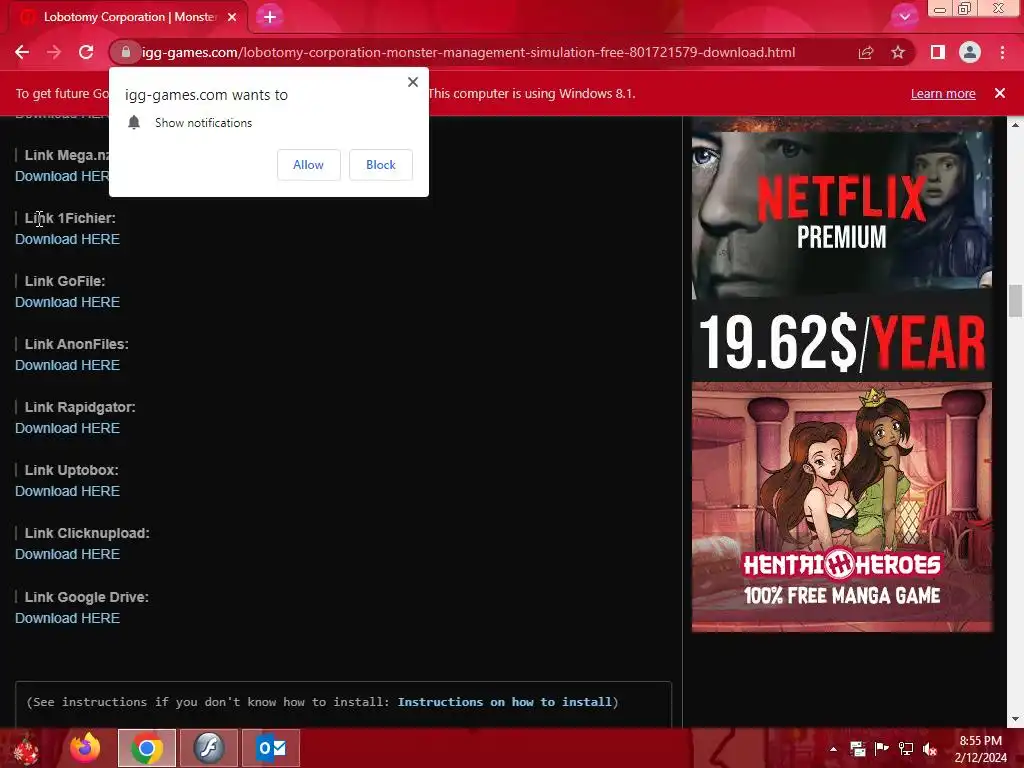Open Learn more link in infobar
Image resolution: width=1024 pixels, height=768 pixels.
tap(943, 93)
